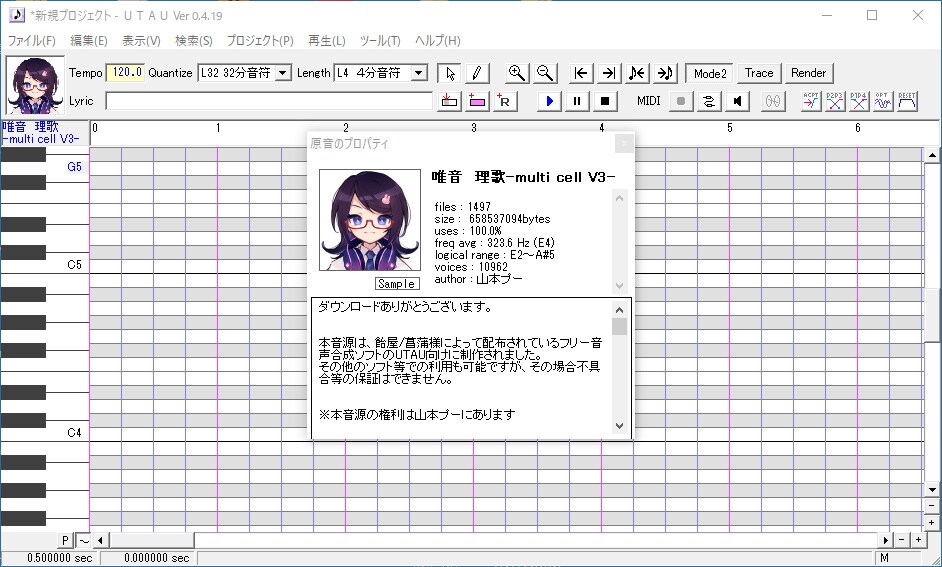
Task: Click the arrow-into-note icon
Action: point(665,73)
